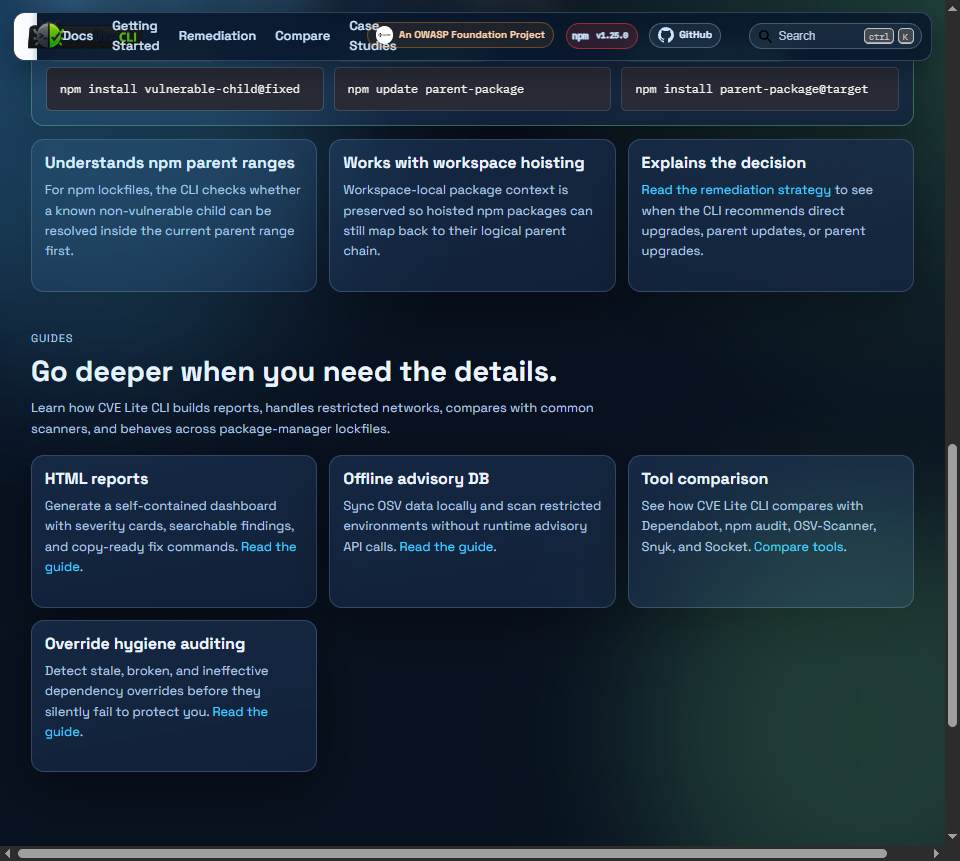Click the scroll-right arrow

coord(936,854)
